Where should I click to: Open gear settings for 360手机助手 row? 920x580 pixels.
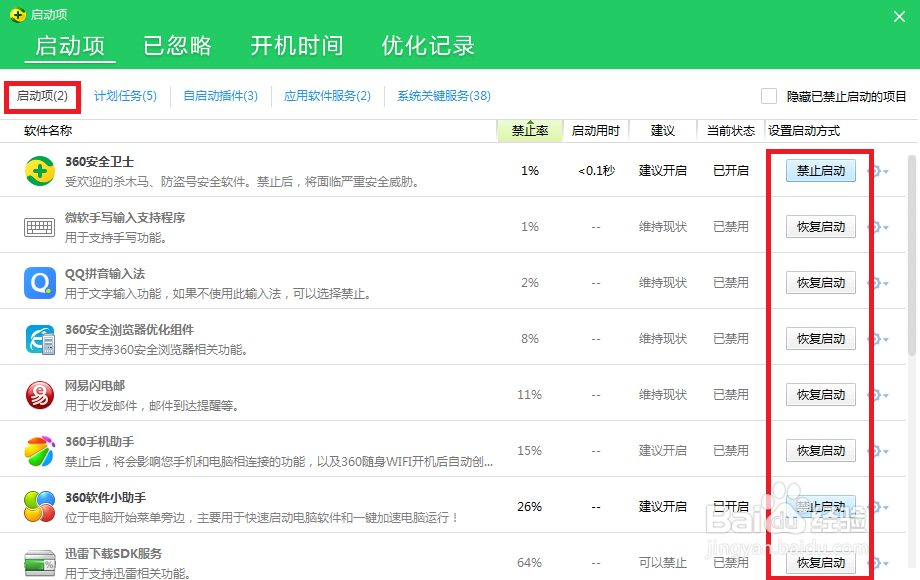pos(877,451)
